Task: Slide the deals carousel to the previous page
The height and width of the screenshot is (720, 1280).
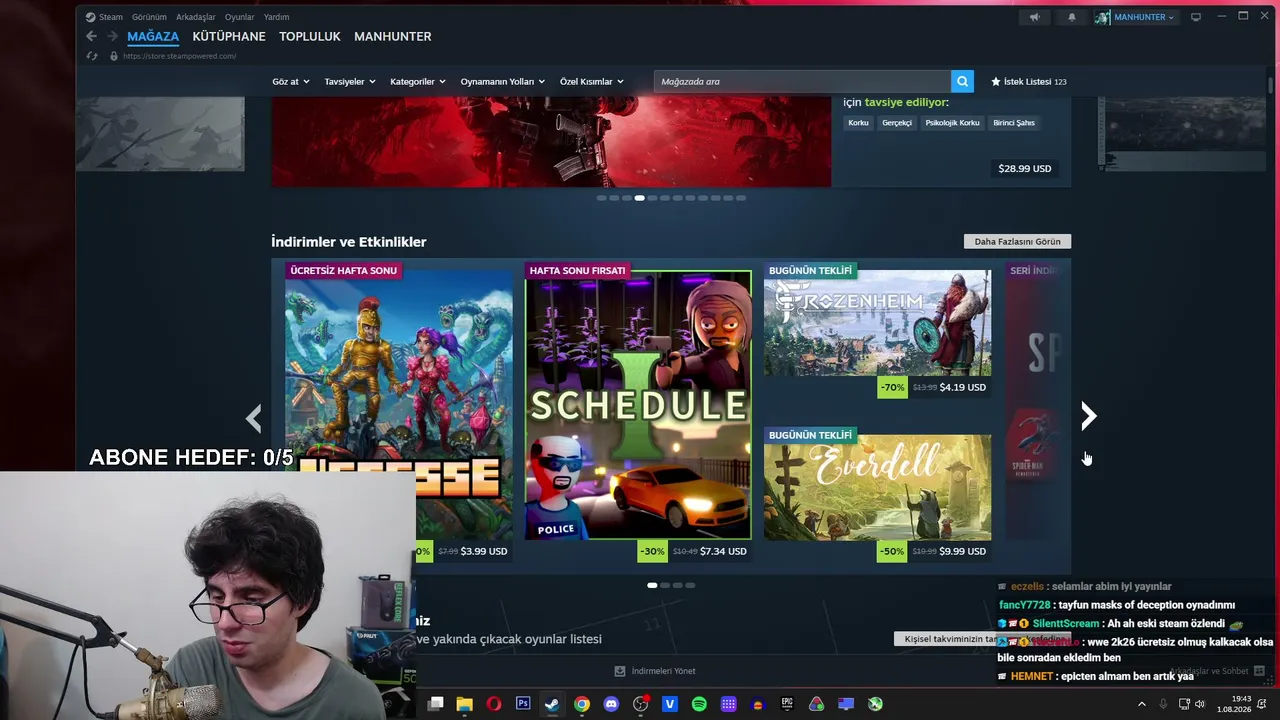Action: pos(253,417)
